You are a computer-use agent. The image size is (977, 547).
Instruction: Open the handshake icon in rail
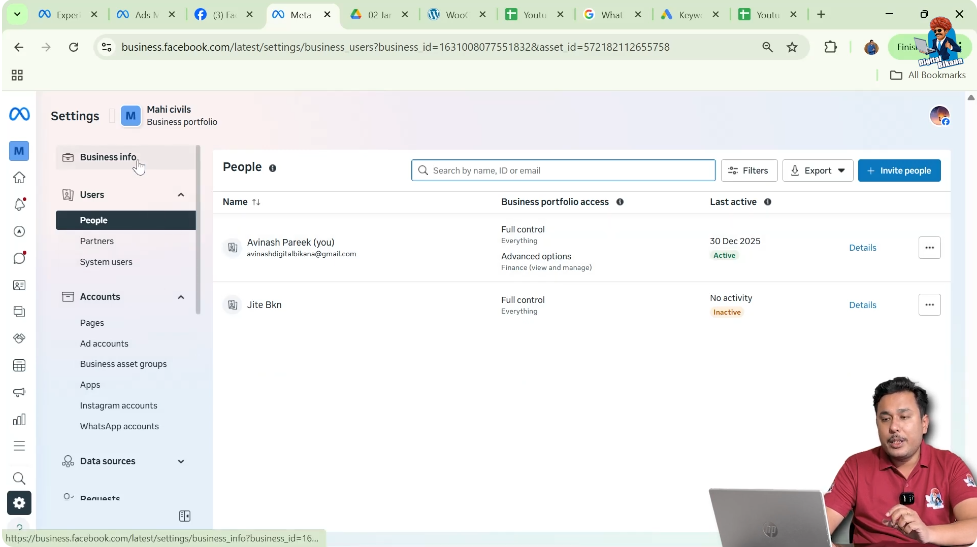point(19,338)
